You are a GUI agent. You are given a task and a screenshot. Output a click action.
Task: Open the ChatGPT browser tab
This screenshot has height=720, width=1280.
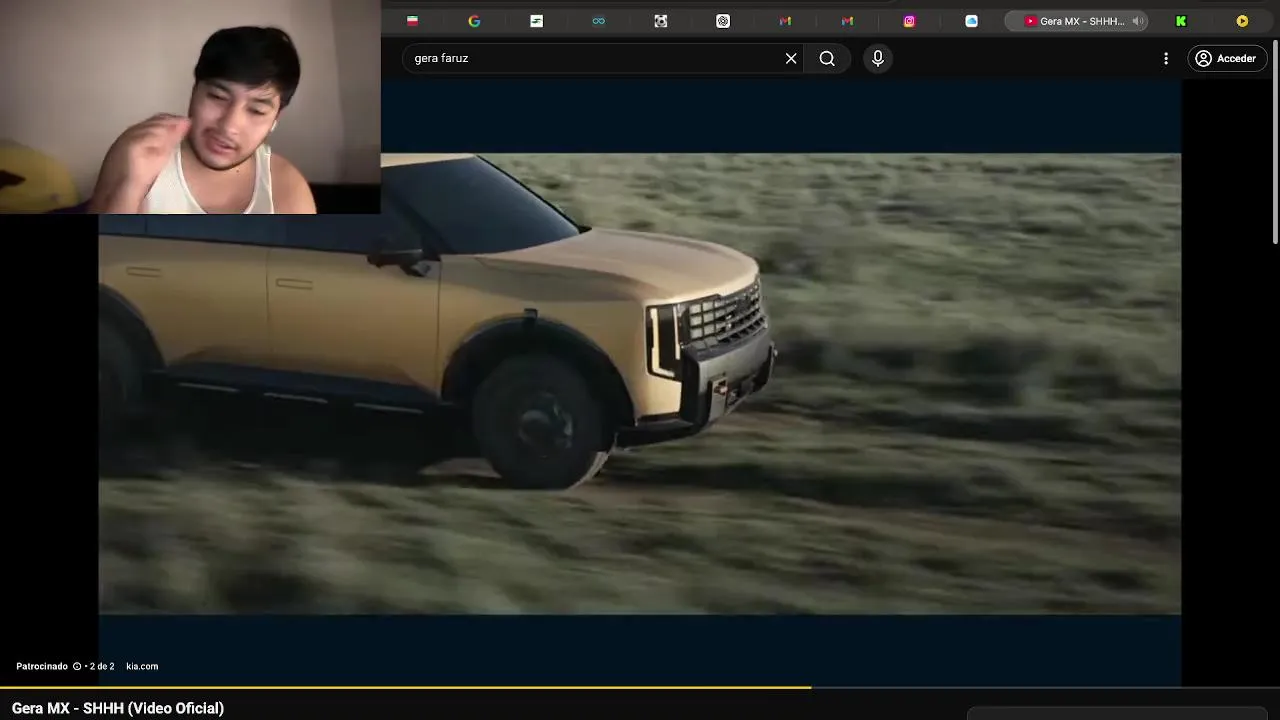point(723,21)
